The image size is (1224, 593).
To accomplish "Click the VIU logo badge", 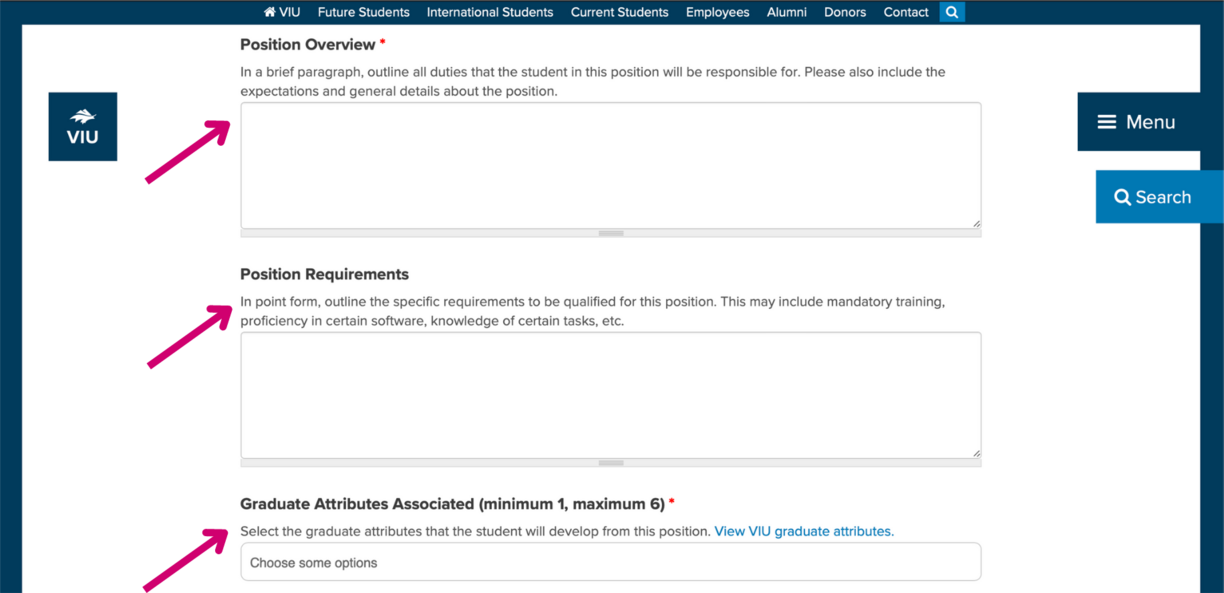I will (x=83, y=127).
